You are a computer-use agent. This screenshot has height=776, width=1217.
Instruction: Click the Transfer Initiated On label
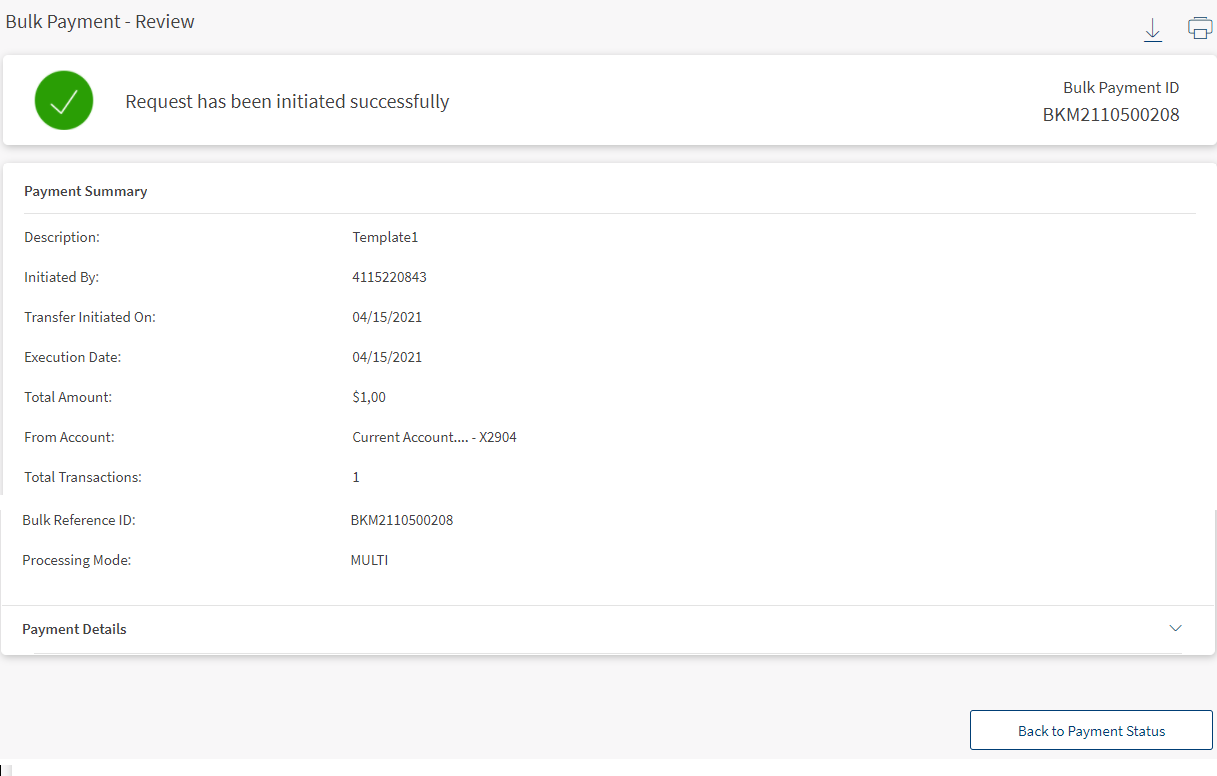[90, 317]
